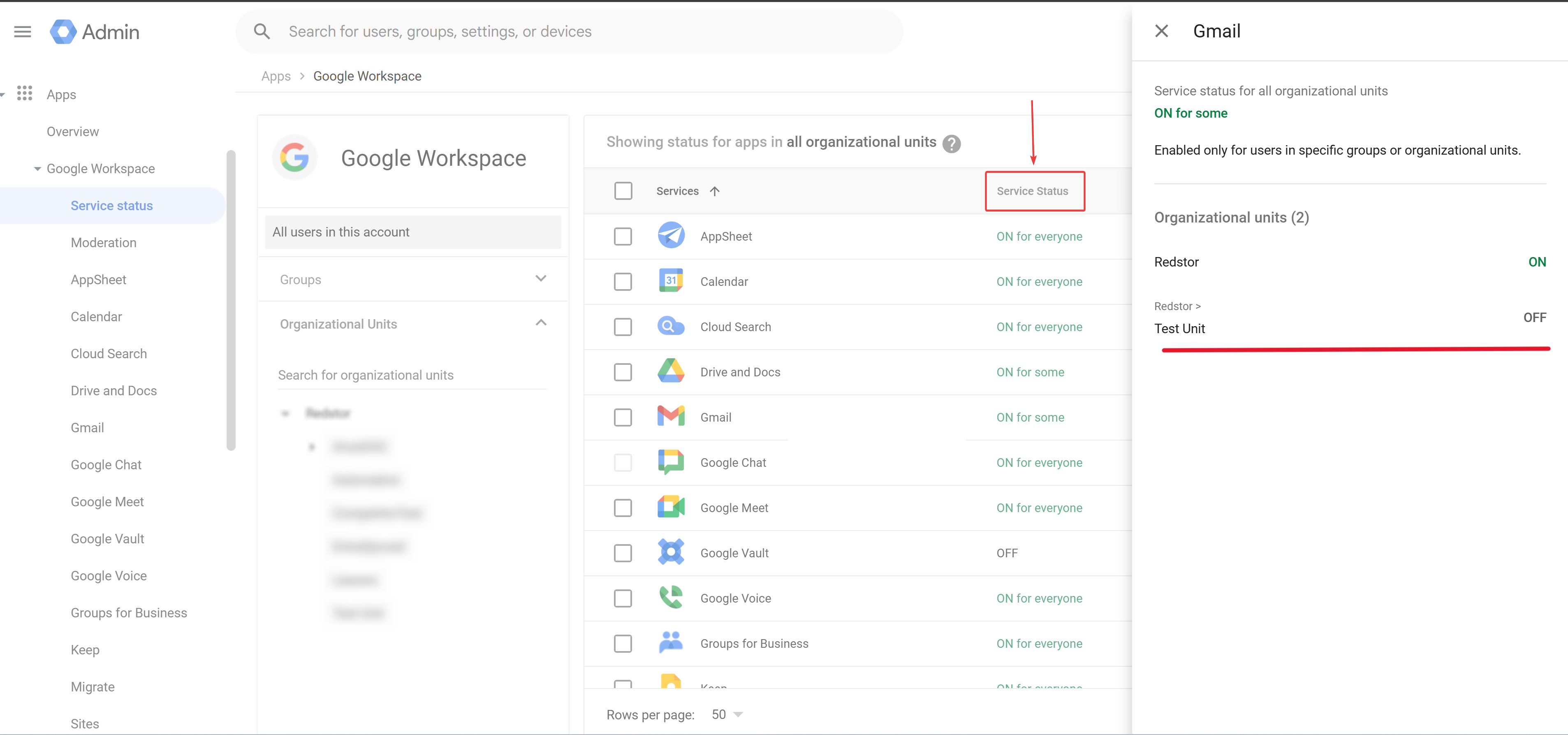1568x735 pixels.
Task: Open Groups for Business in sidebar
Action: (128, 613)
